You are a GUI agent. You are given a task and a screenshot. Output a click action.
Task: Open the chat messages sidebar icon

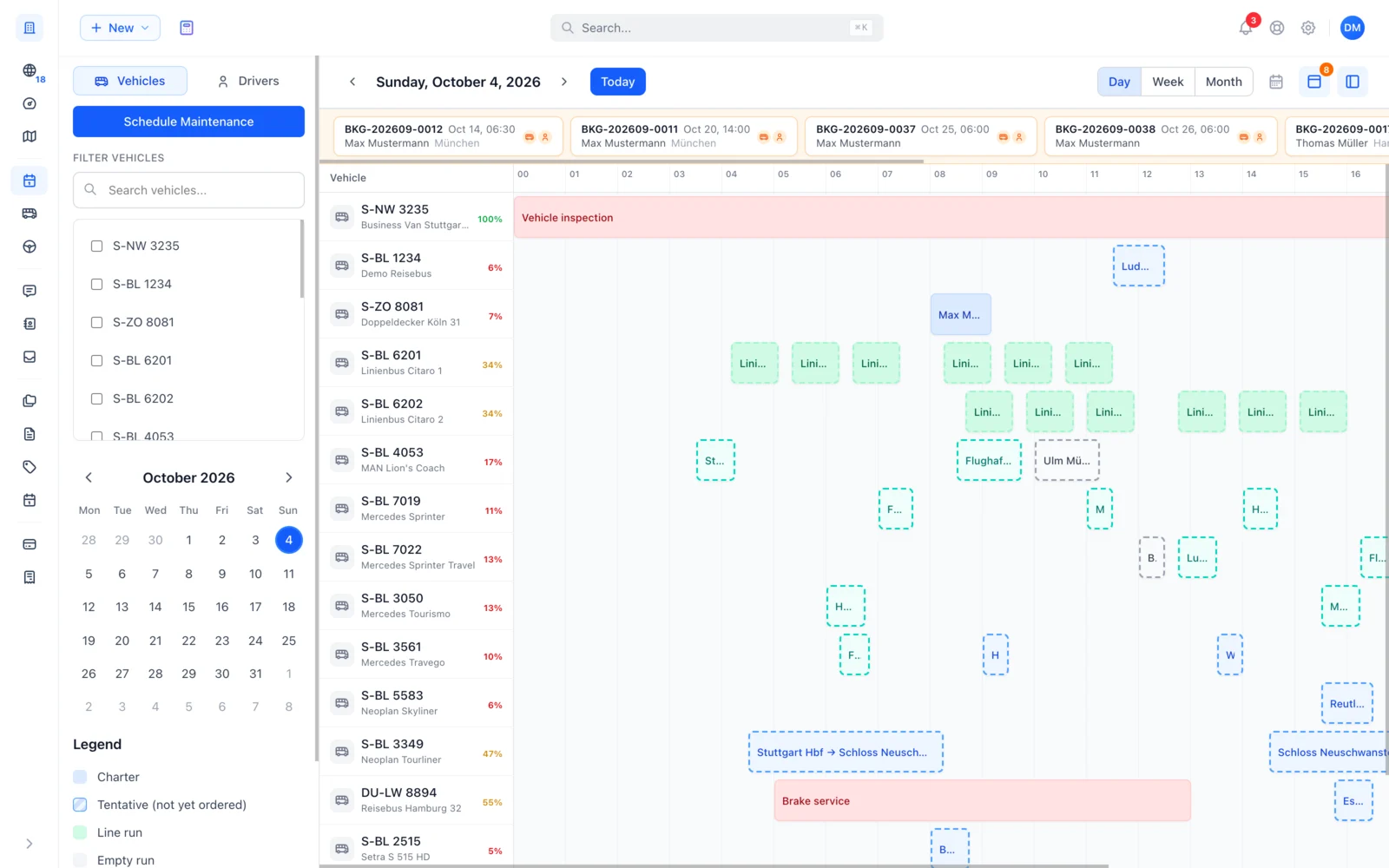click(x=30, y=291)
